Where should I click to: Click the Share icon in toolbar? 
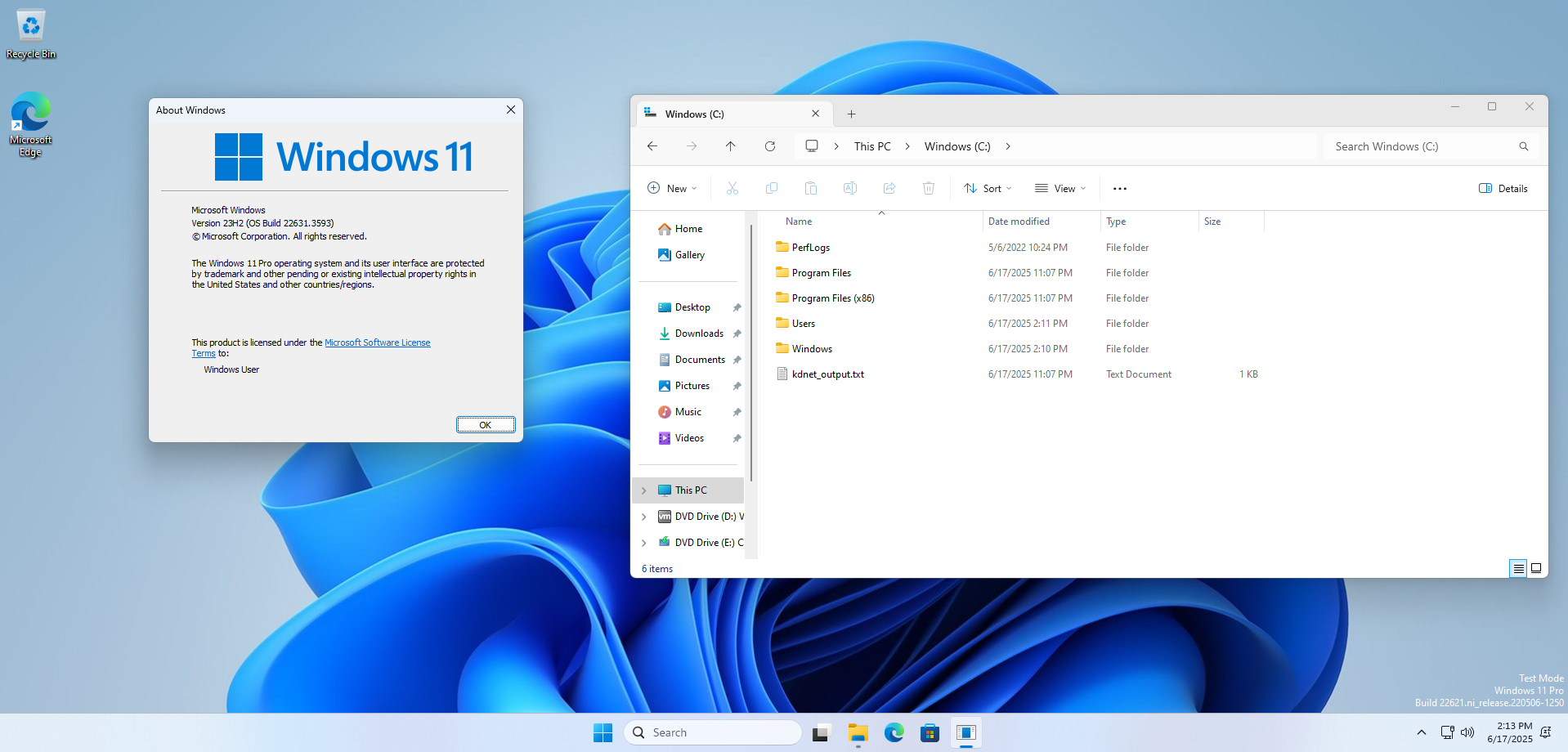click(x=889, y=188)
